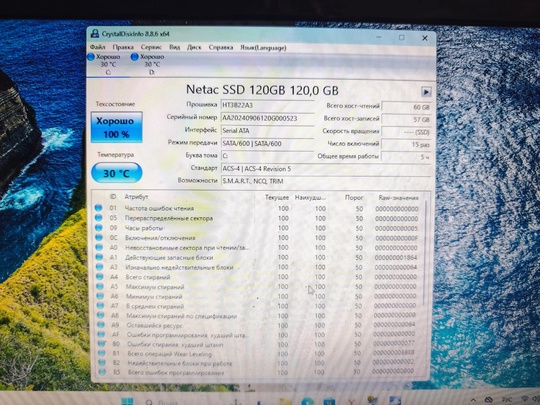This screenshot has width=540, height=405.
Task: Click the Порог column header
Action: point(354,198)
